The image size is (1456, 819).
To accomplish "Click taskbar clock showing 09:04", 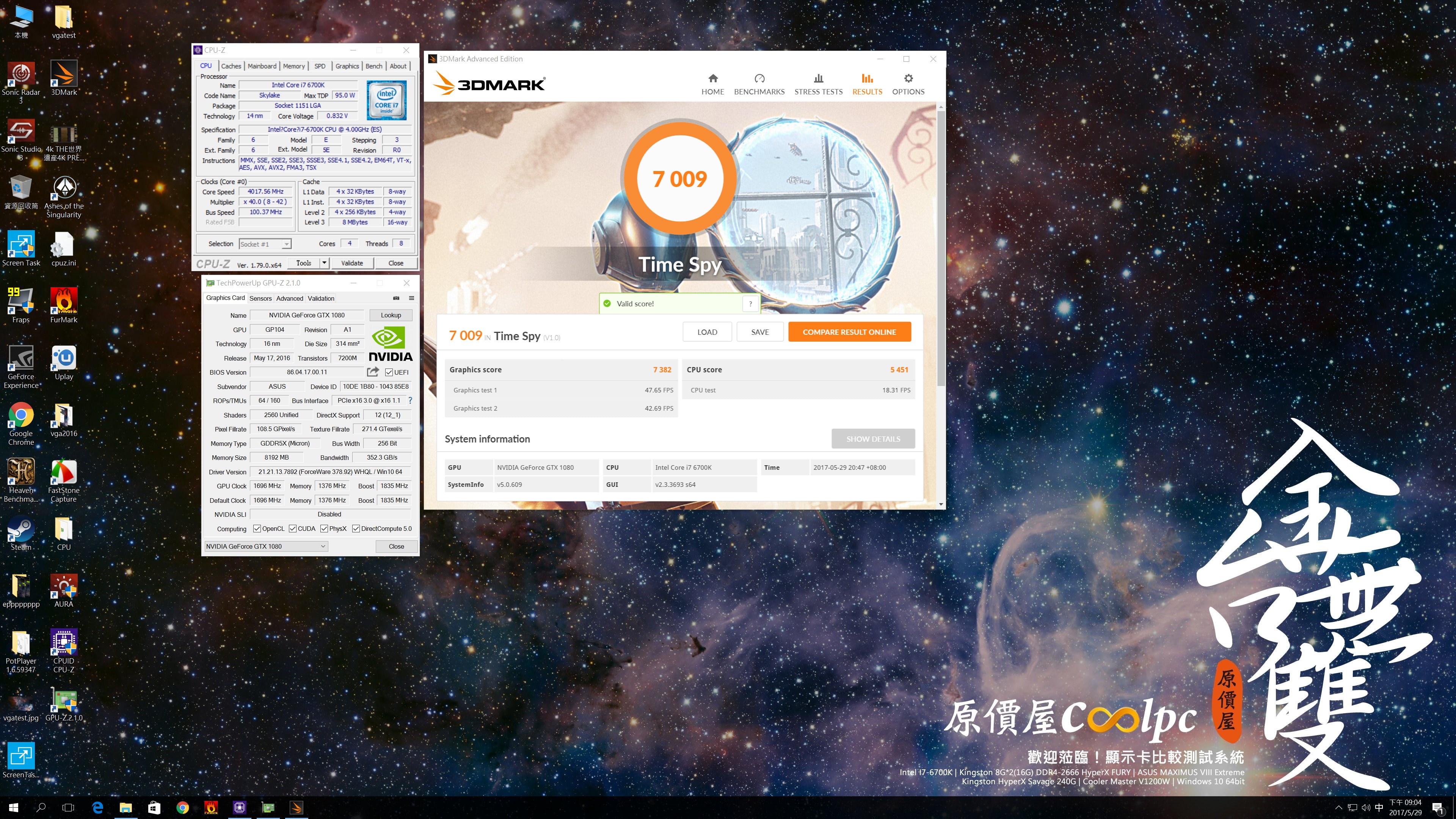I will tap(1405, 808).
